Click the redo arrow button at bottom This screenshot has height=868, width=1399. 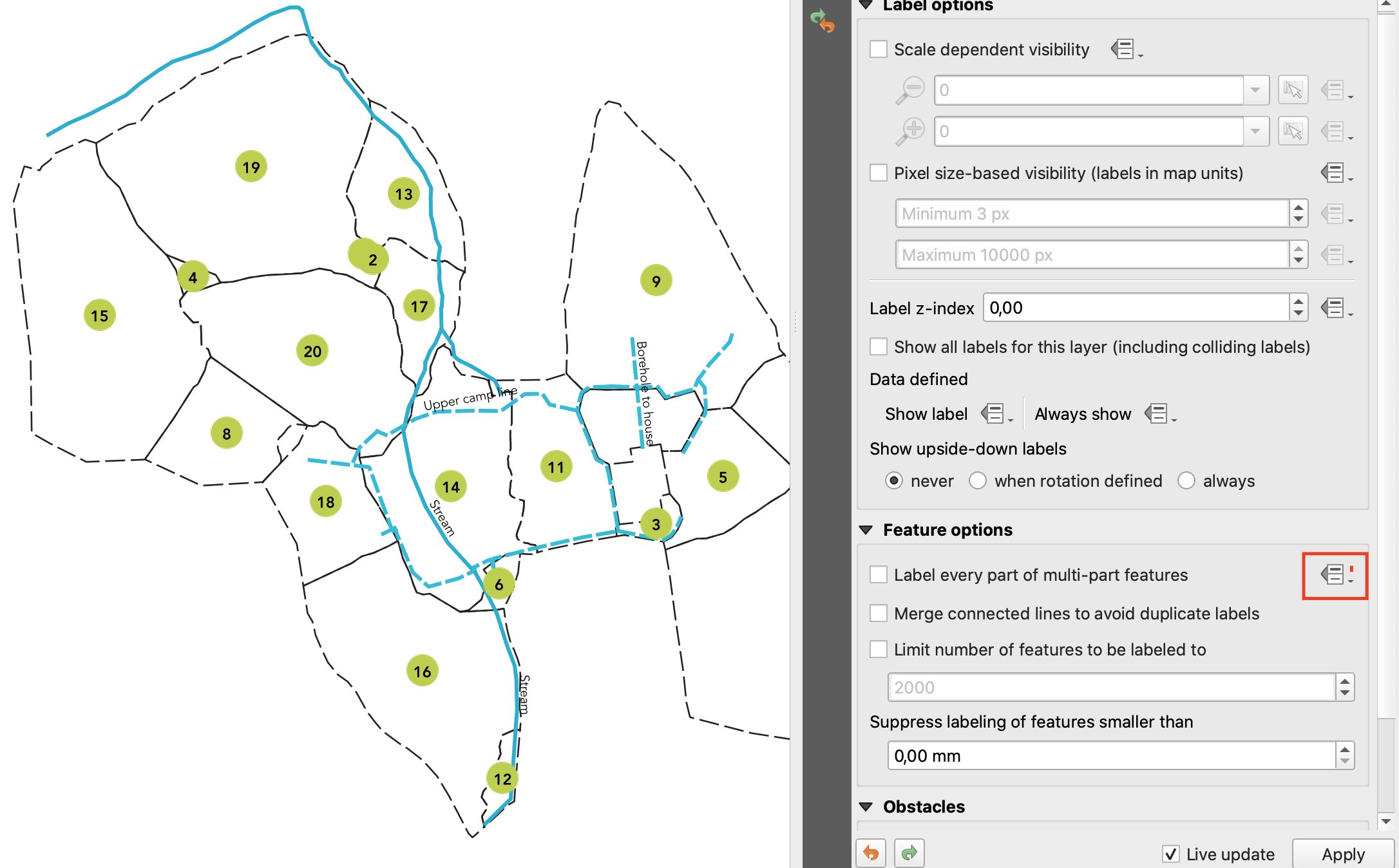(909, 853)
